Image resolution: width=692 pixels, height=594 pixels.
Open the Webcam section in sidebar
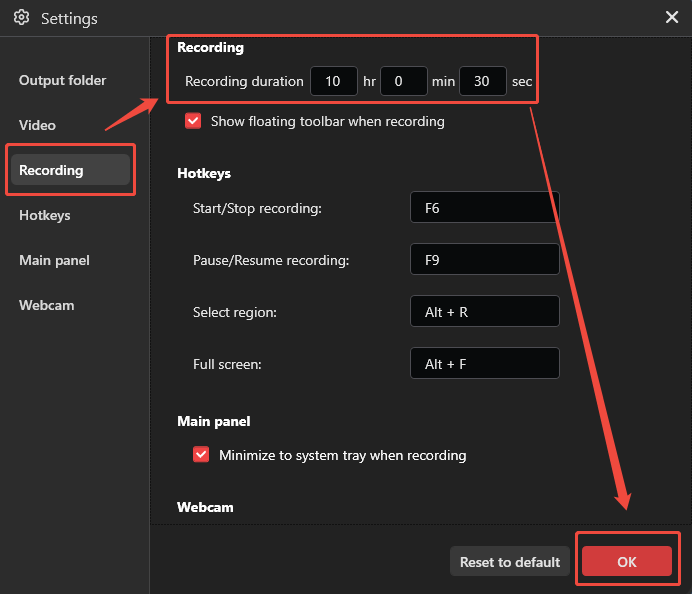[x=46, y=305]
